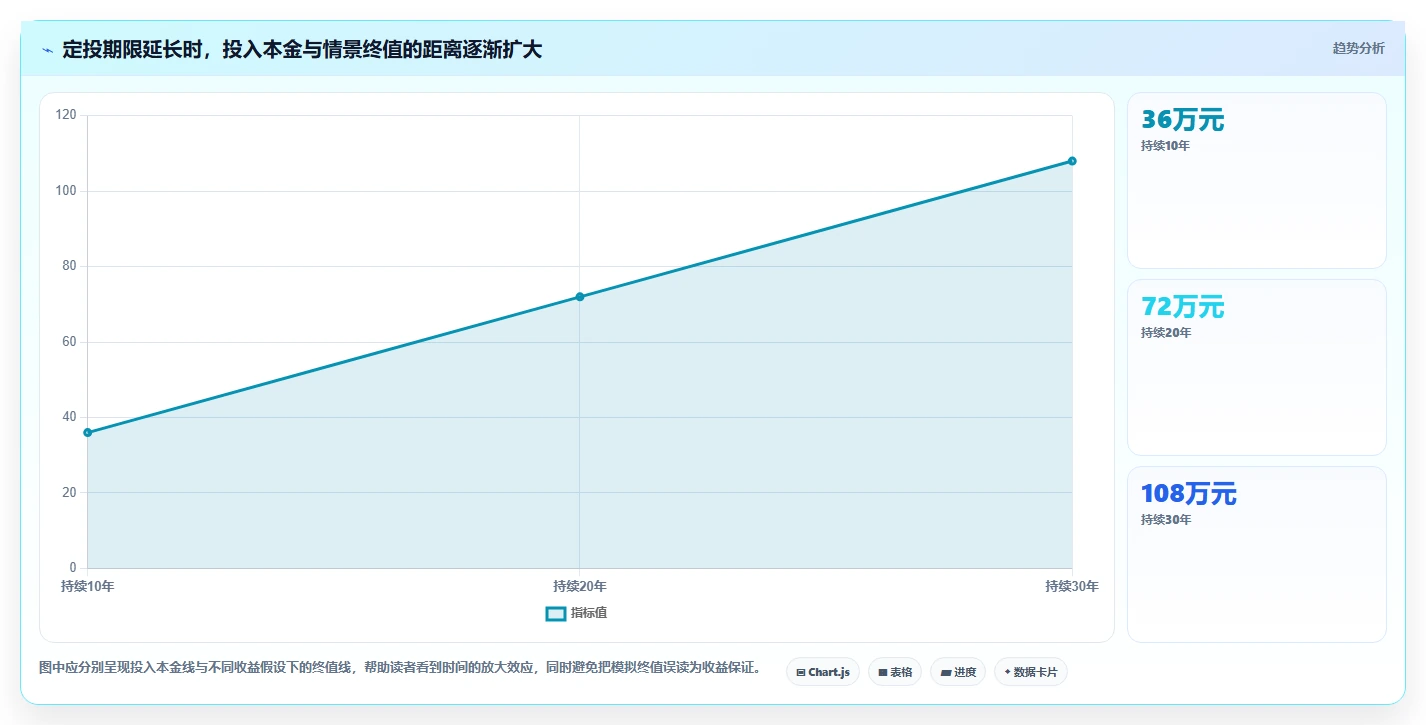Open the 108万元 data card
This screenshot has height=725, width=1426.
point(1257,554)
